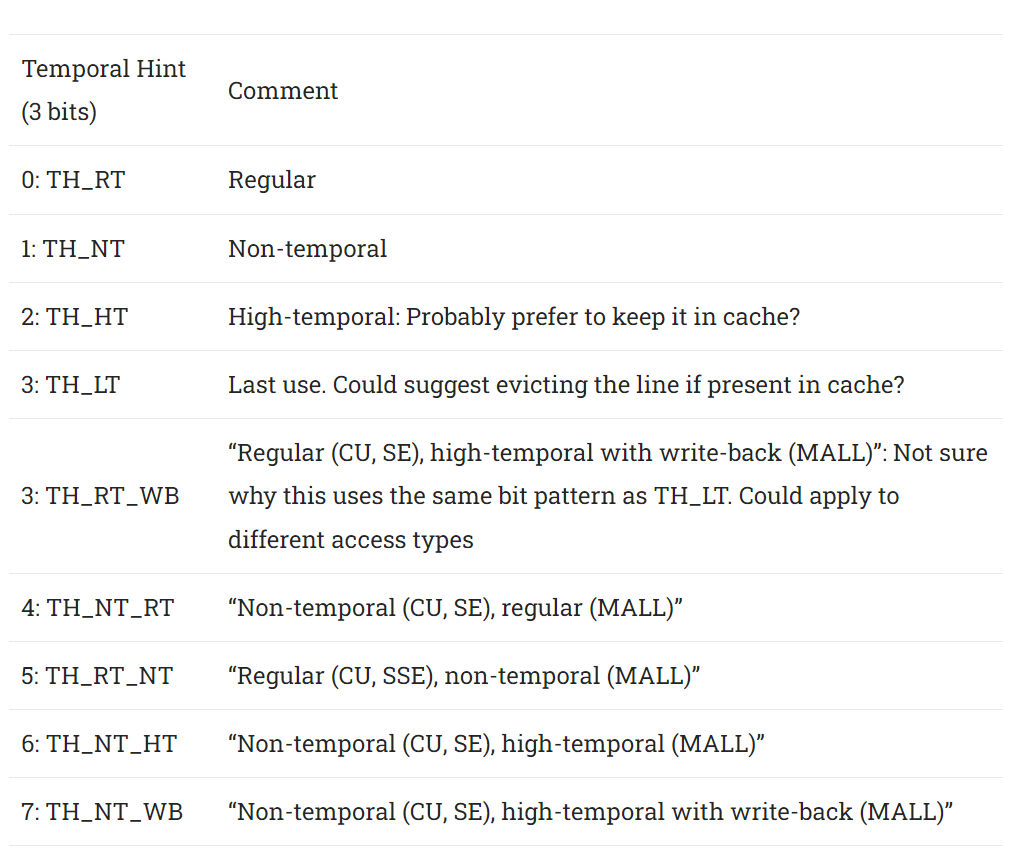1018x862 pixels.
Task: Click the Temporal Hint column header
Action: (x=103, y=90)
